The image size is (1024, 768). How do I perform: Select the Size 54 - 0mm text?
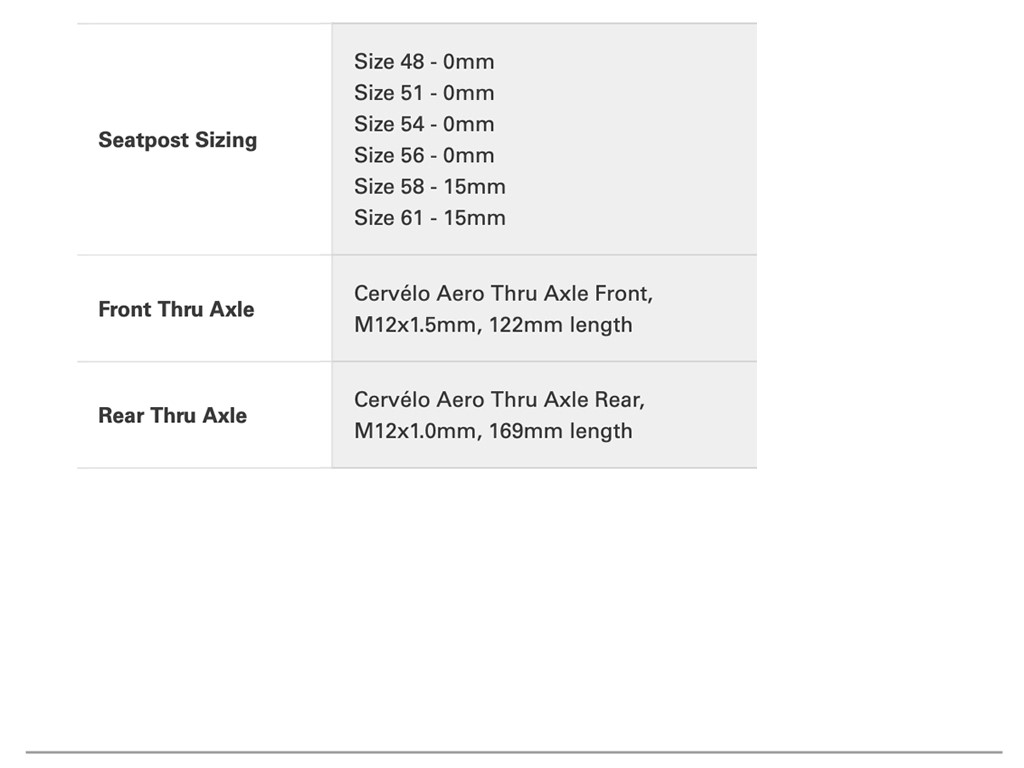424,124
